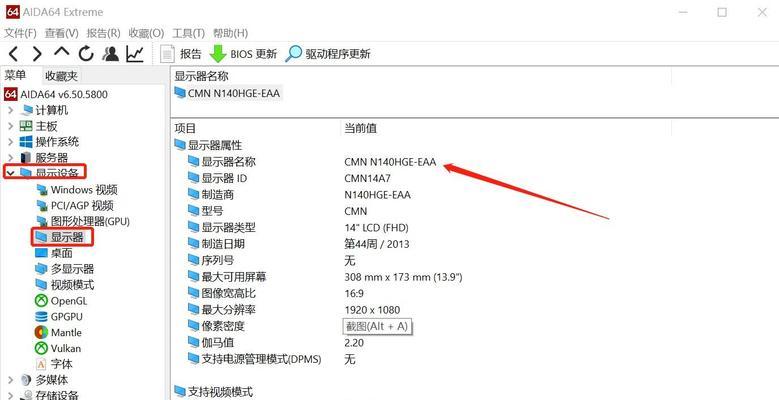Select the 服务器 server icon in tree

pos(26,158)
